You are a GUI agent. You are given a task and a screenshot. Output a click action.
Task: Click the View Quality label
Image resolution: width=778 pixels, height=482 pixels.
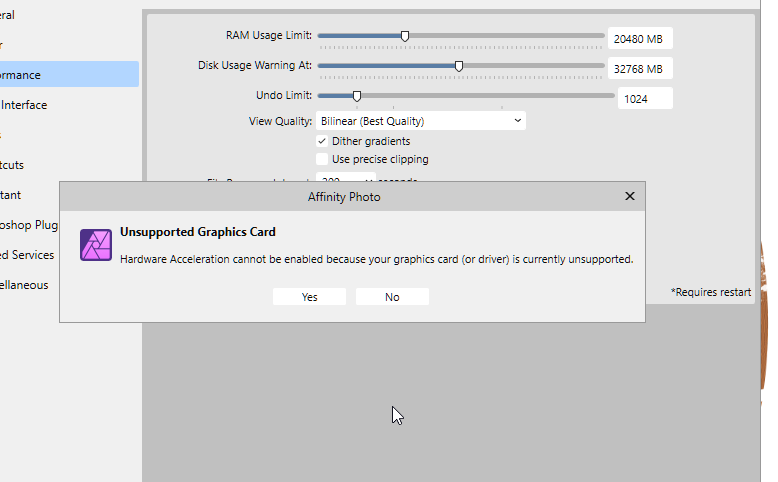(280, 121)
